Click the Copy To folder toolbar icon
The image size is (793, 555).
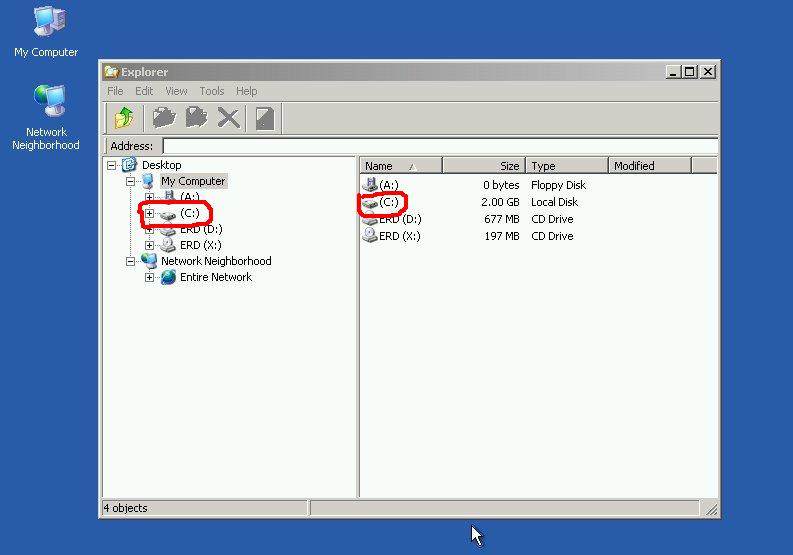tap(196, 118)
